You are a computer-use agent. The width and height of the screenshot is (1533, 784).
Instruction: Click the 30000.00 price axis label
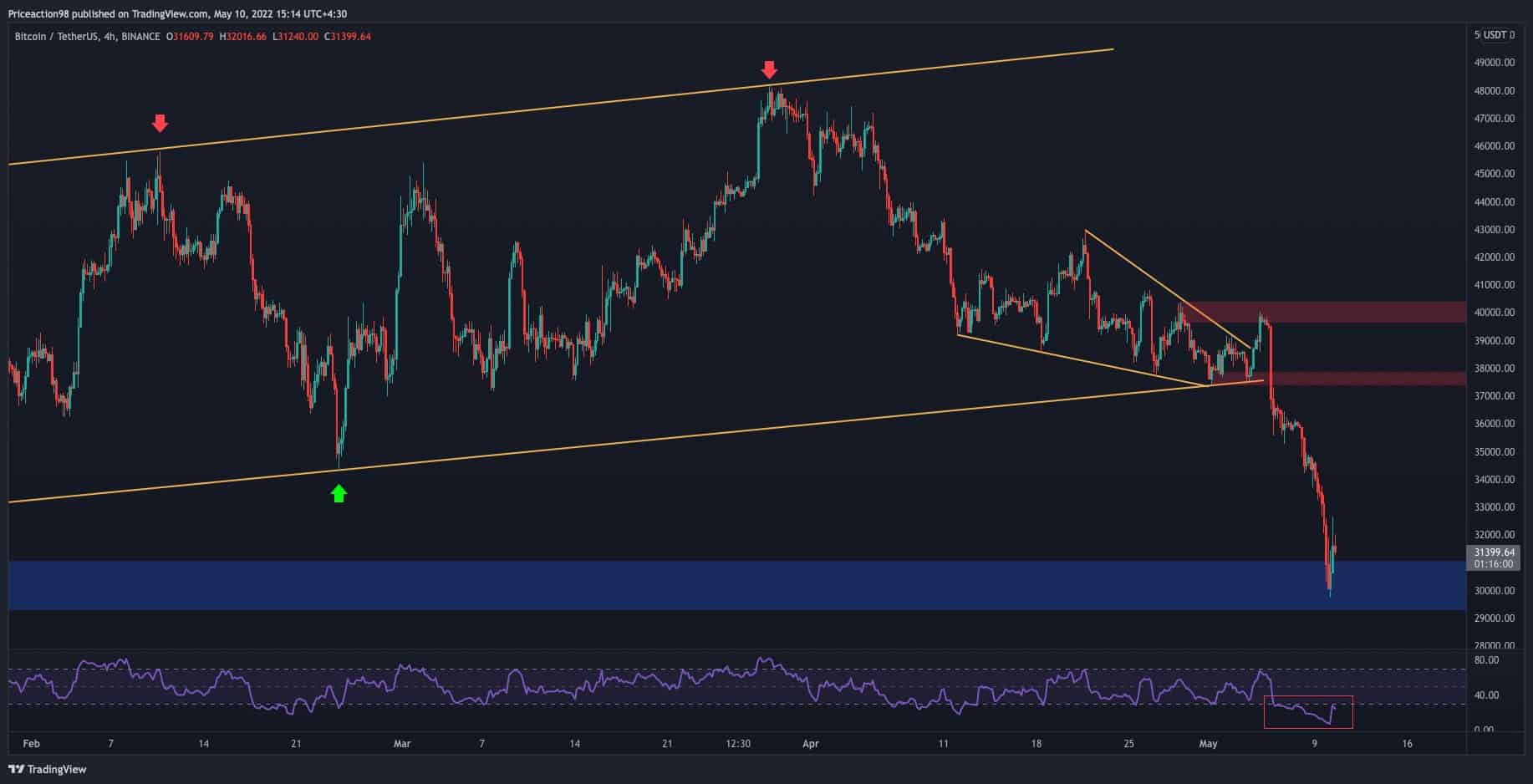(1495, 591)
